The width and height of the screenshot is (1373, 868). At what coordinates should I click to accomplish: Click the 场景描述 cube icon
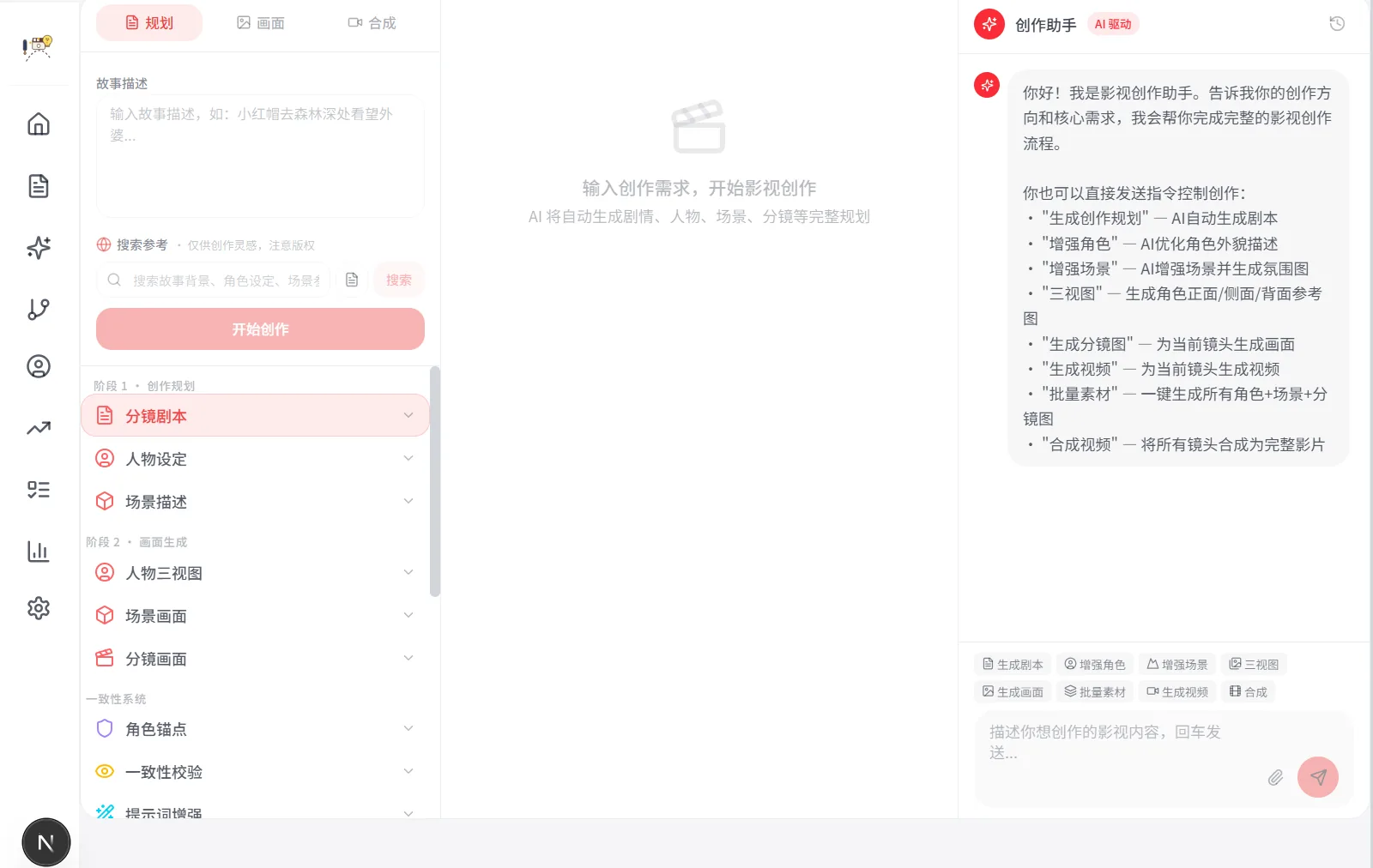[105, 501]
